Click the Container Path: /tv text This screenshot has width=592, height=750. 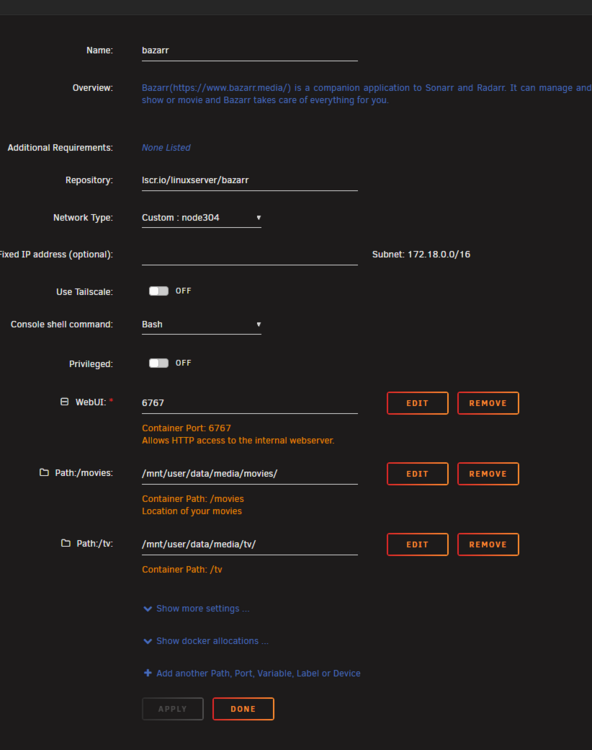[182, 570]
